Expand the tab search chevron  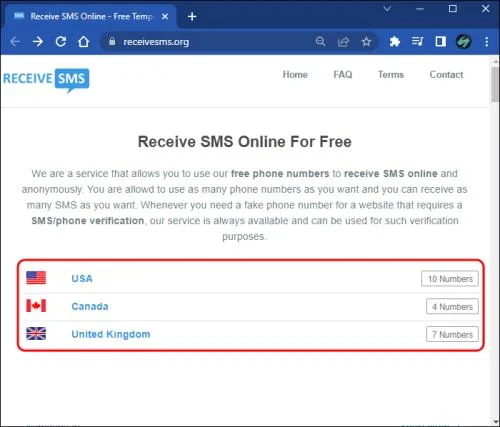pos(387,9)
